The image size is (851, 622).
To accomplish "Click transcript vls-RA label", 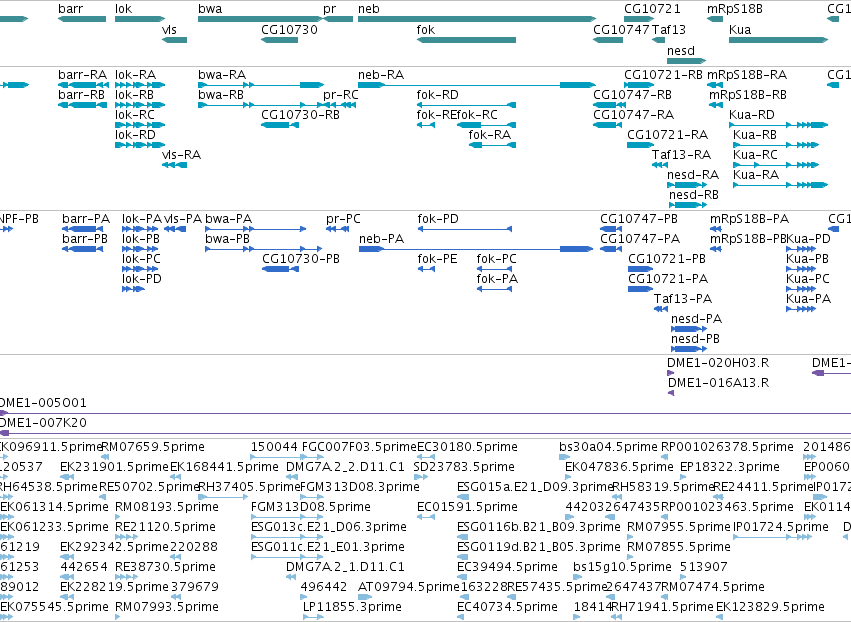I will click(x=181, y=155).
